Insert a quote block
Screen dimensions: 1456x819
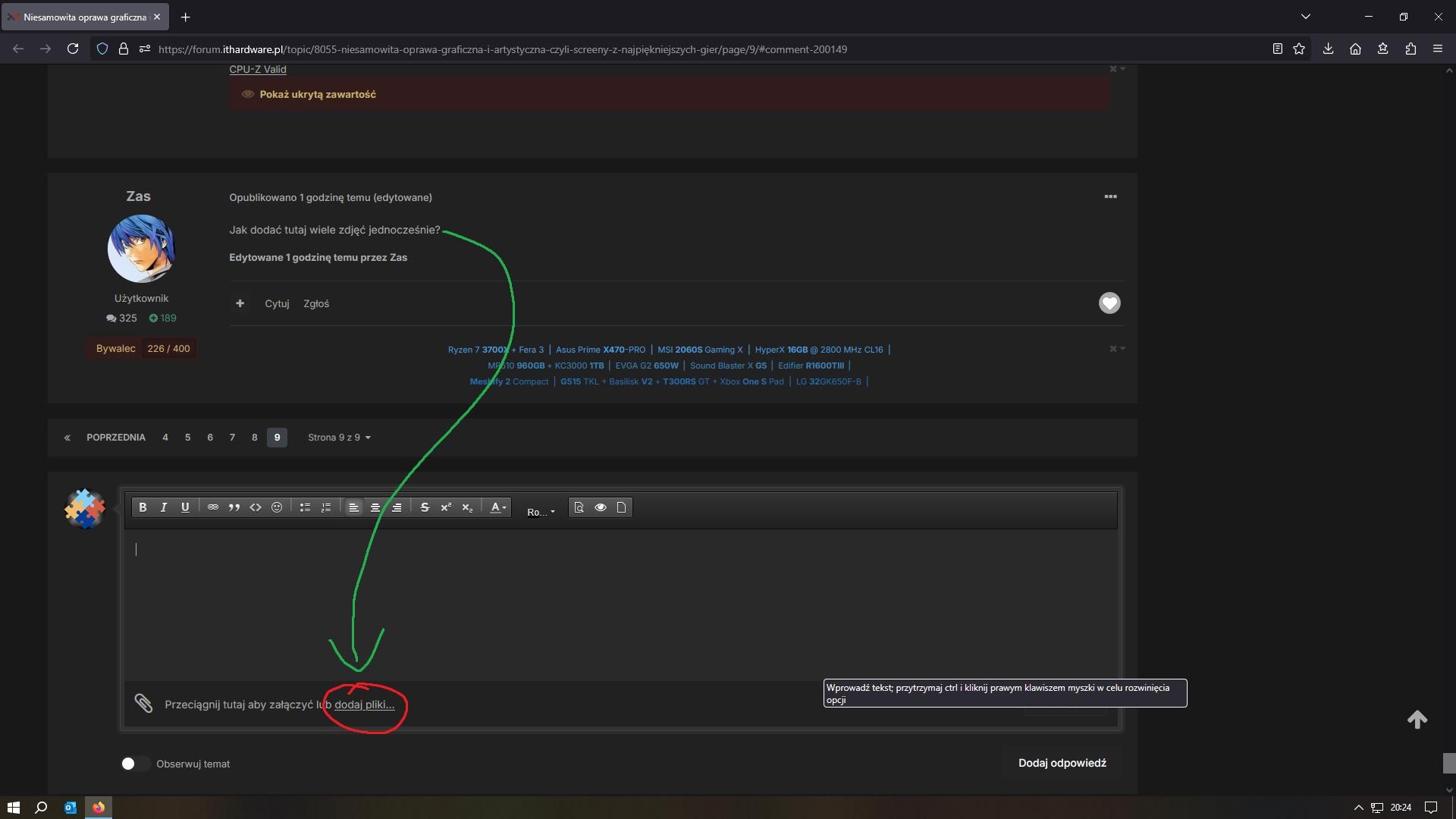(234, 507)
